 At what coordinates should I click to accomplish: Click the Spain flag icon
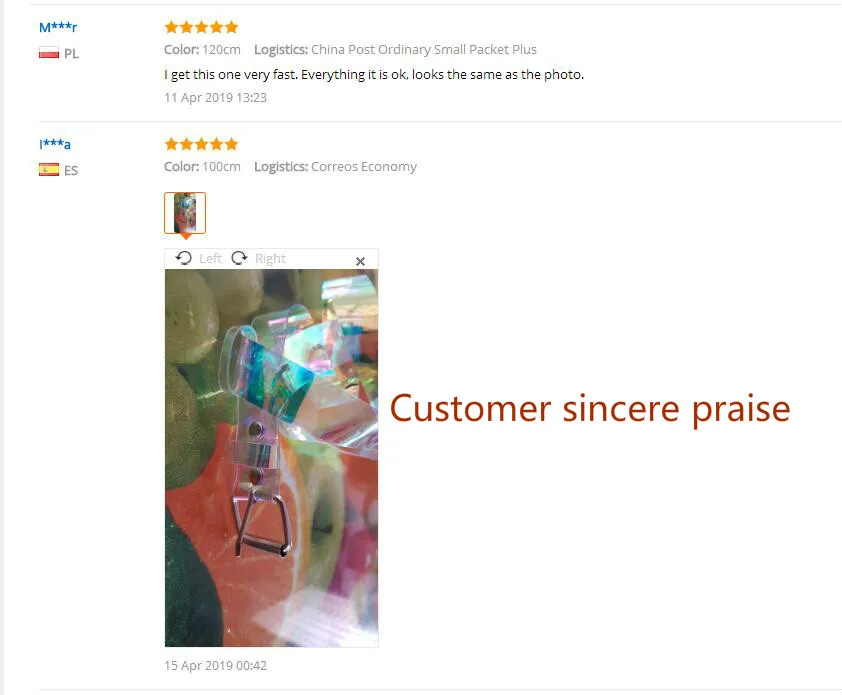point(49,170)
